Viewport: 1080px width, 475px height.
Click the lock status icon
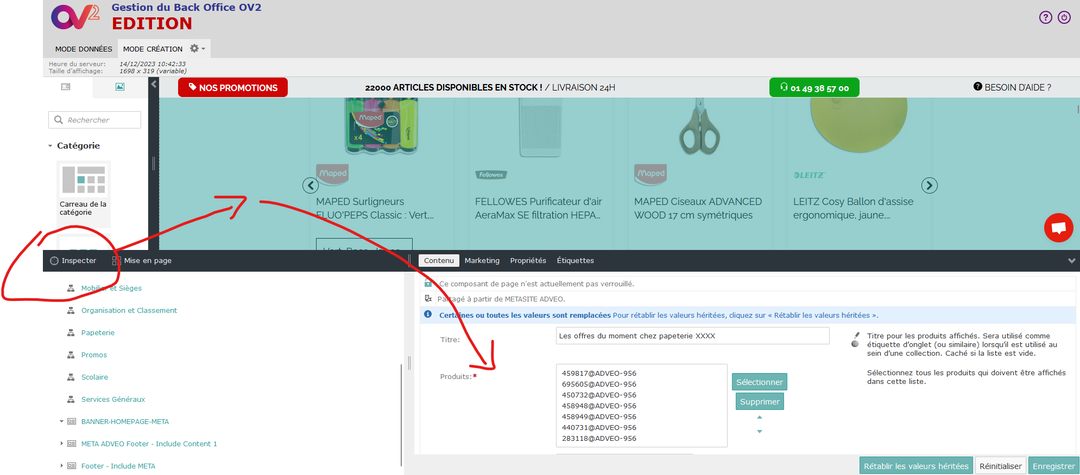[x=428, y=284]
